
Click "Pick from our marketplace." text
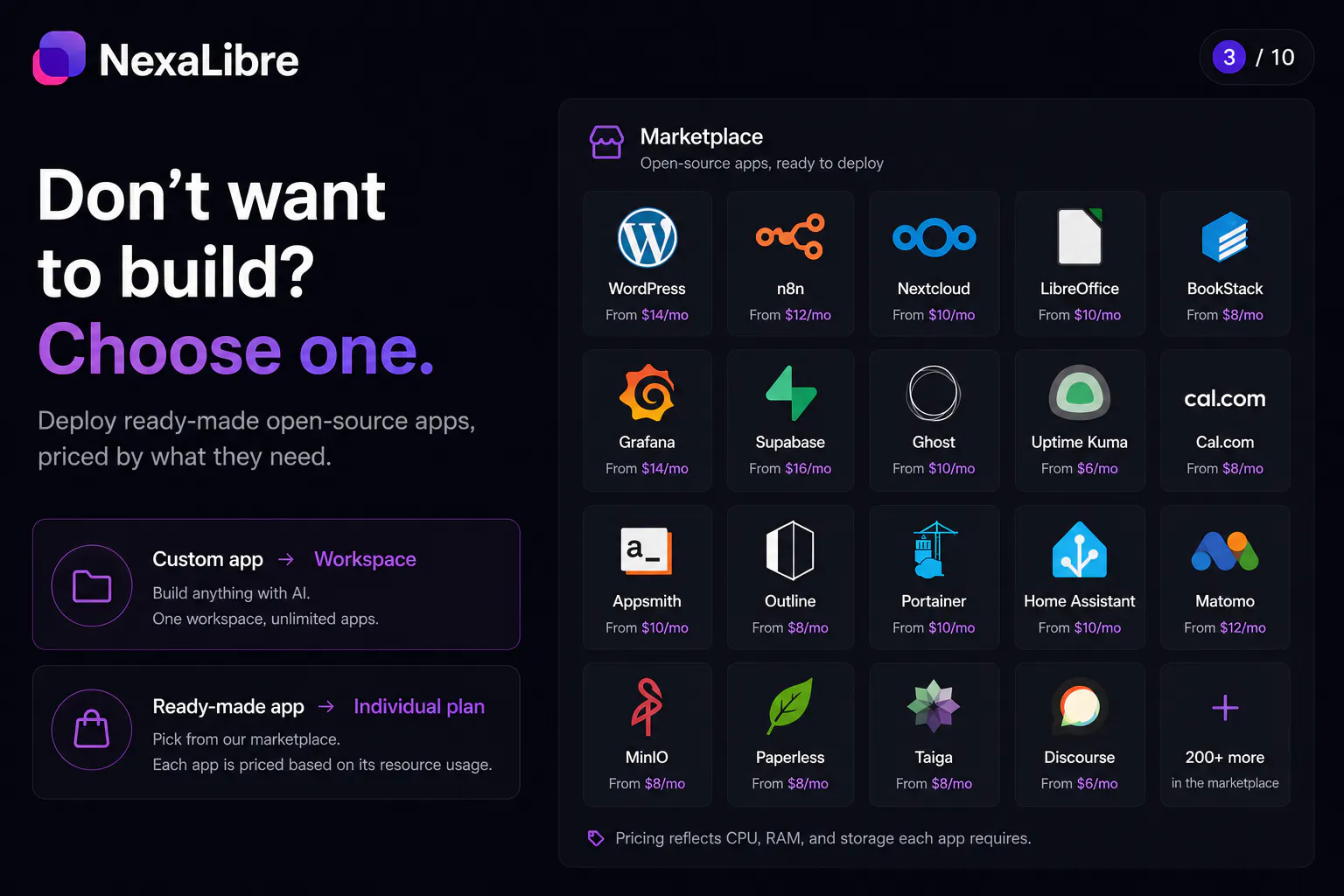(x=246, y=739)
